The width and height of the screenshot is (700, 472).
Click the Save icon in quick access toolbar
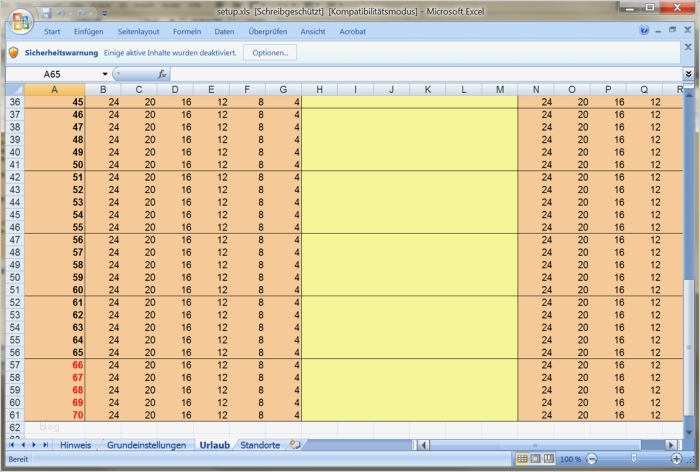tap(46, 13)
